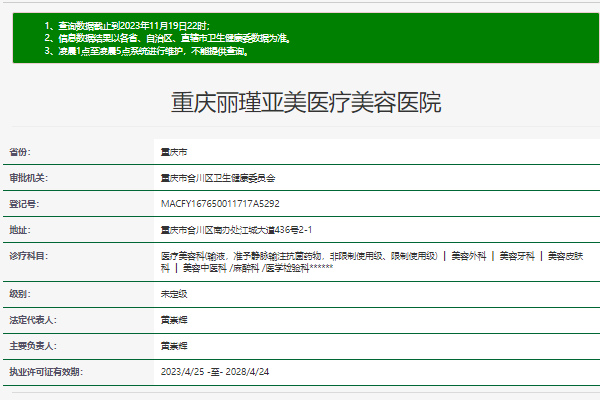Click the 省份 label

tap(20, 152)
